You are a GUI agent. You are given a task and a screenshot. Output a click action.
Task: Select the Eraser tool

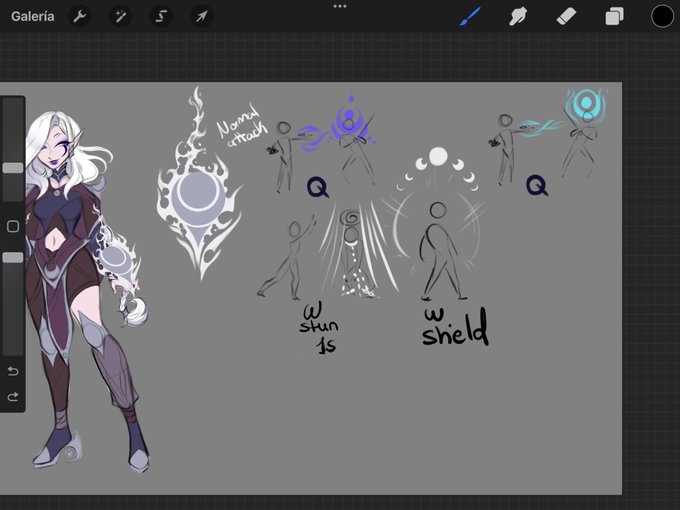[x=566, y=16]
